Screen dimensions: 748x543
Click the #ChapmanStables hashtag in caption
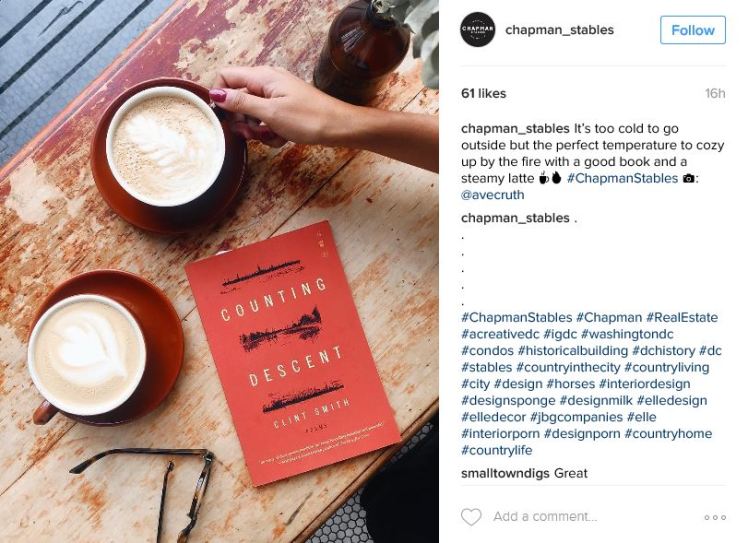pos(622,178)
